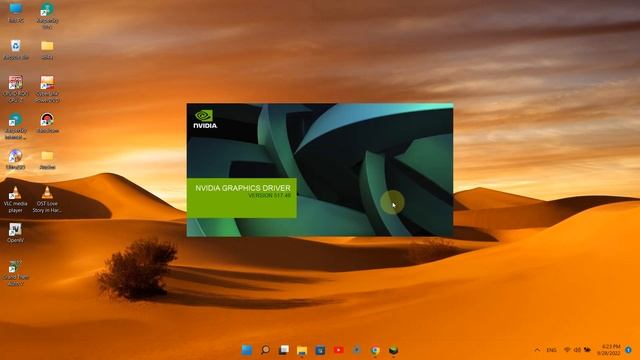Select the This PC desktop icon

tap(16, 12)
